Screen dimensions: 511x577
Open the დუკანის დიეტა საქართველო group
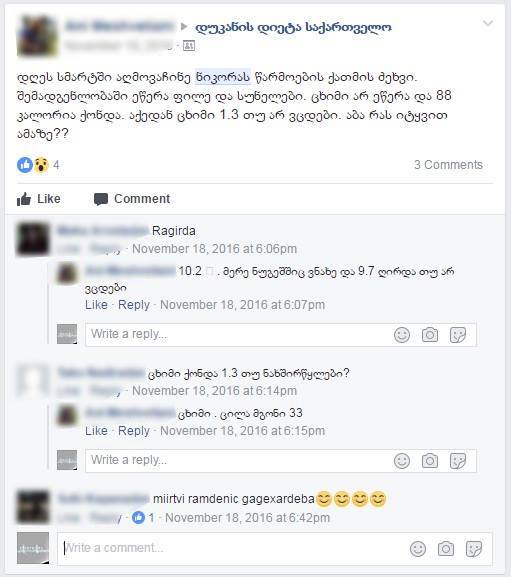(293, 27)
